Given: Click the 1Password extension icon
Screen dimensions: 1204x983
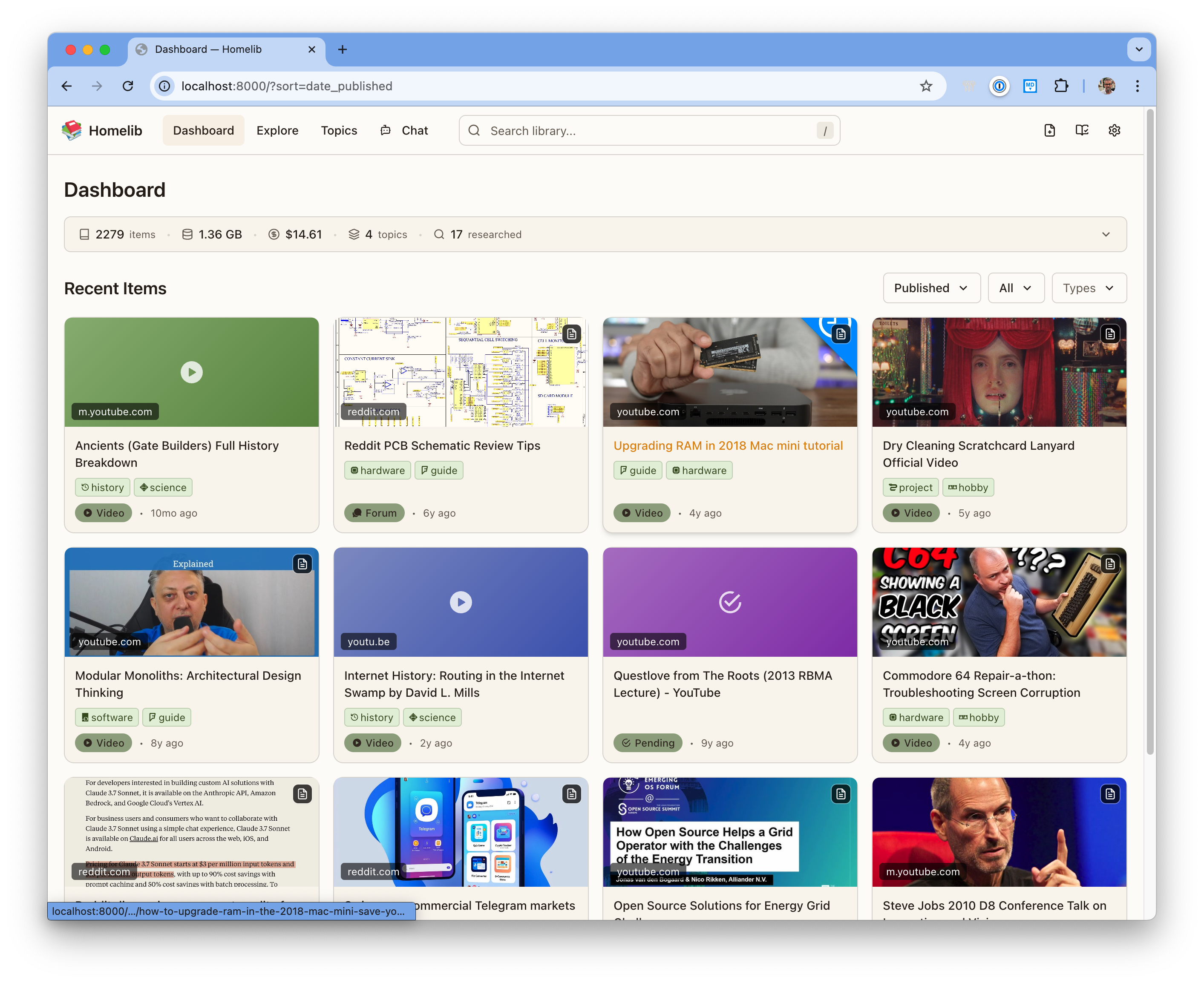Looking at the screenshot, I should [999, 86].
